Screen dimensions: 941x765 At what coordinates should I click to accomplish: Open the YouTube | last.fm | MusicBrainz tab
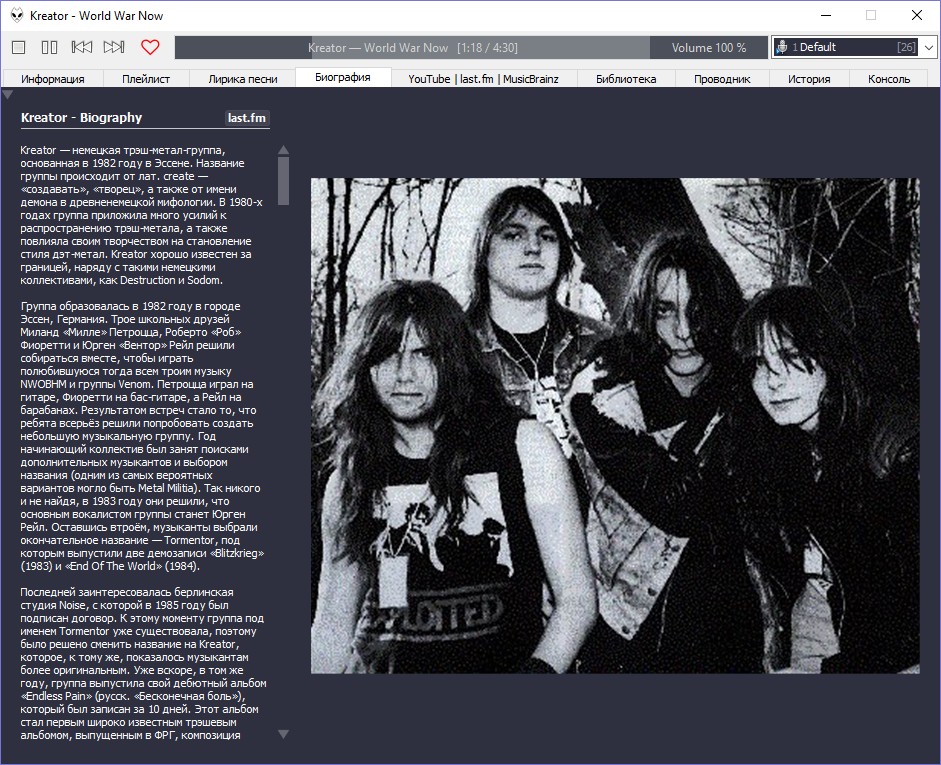coord(483,79)
